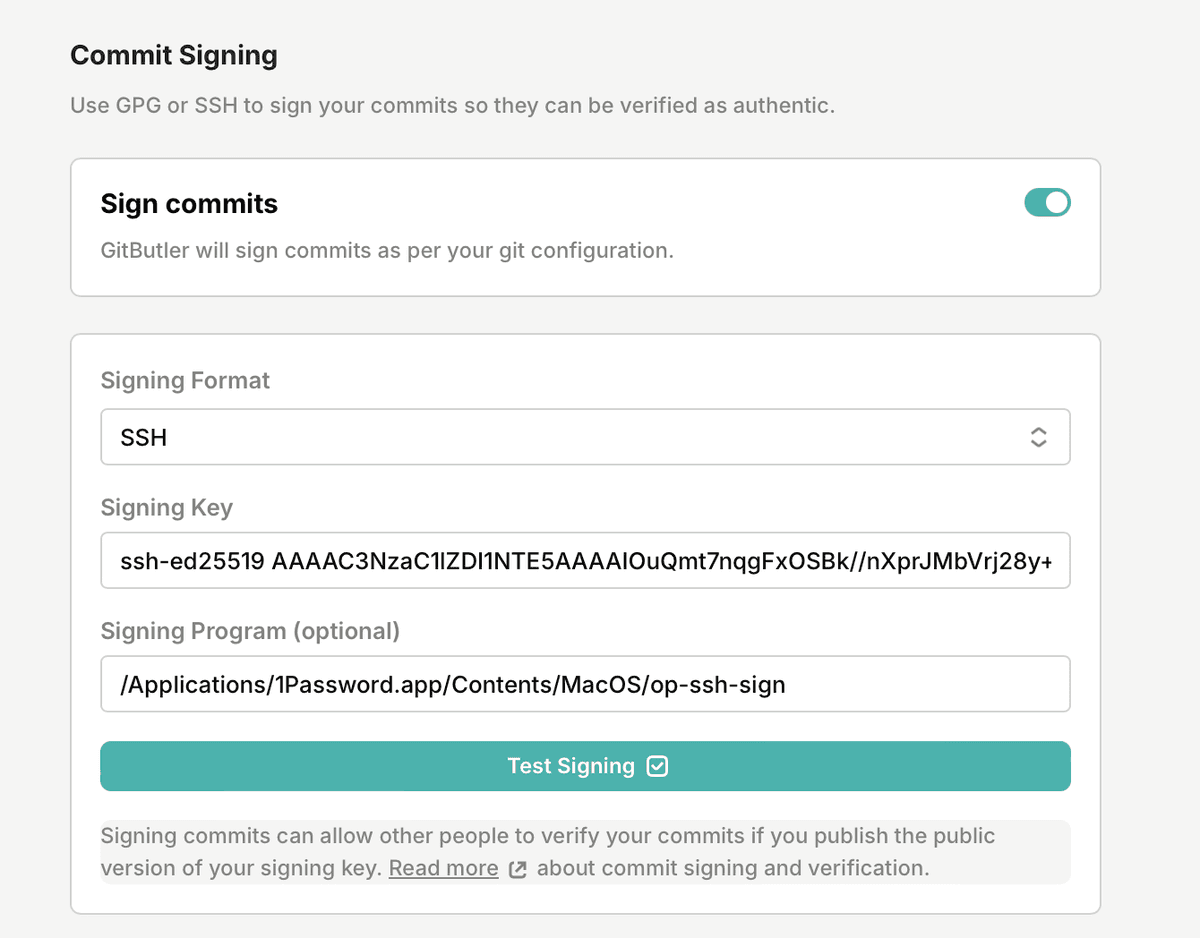This screenshot has width=1200, height=938.
Task: Click the Signing Key label
Action: click(x=166, y=508)
